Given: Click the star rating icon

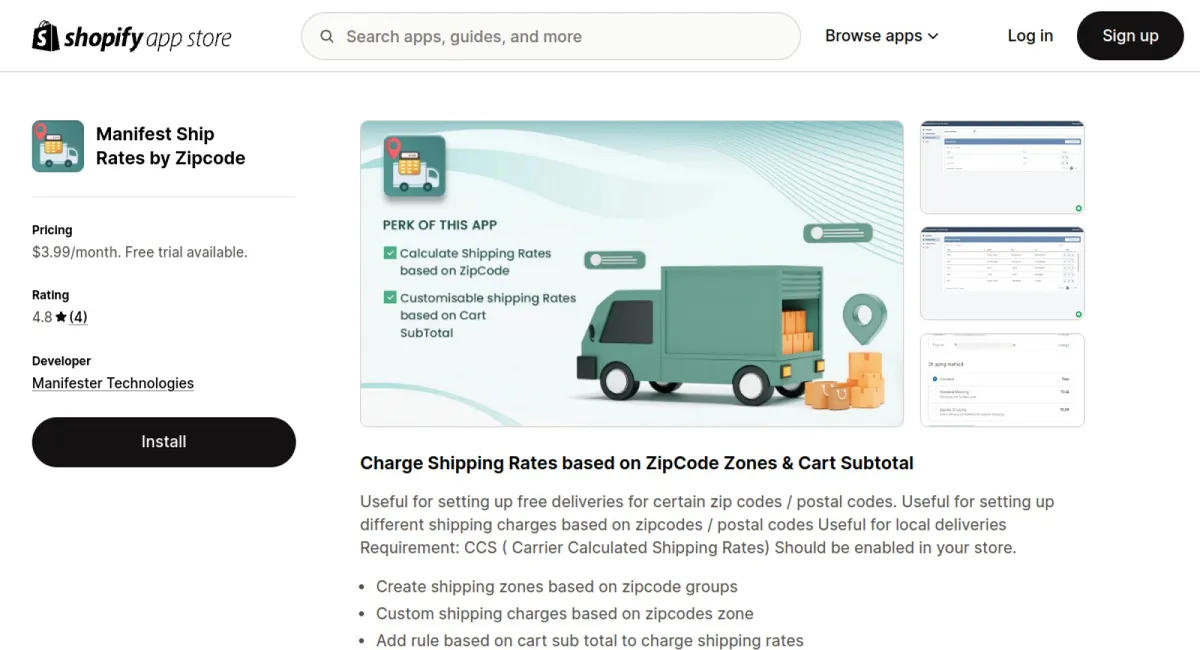Looking at the screenshot, I should tap(61, 317).
